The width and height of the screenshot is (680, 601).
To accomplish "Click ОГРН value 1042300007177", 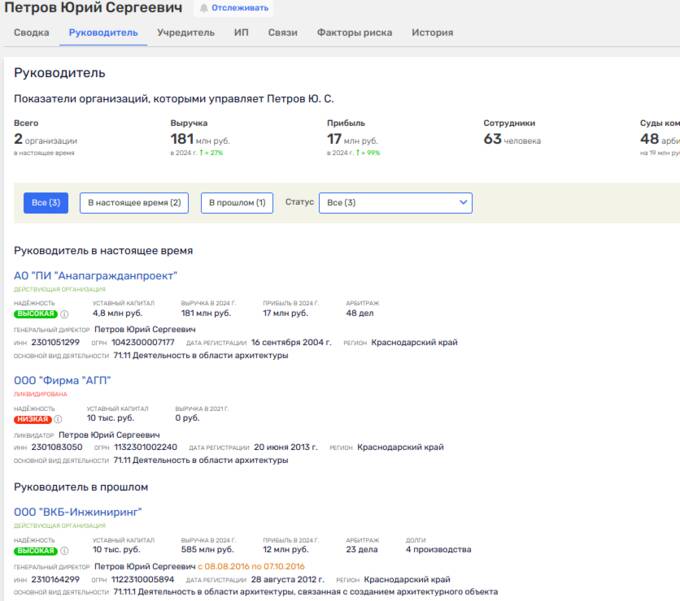I will [143, 343].
